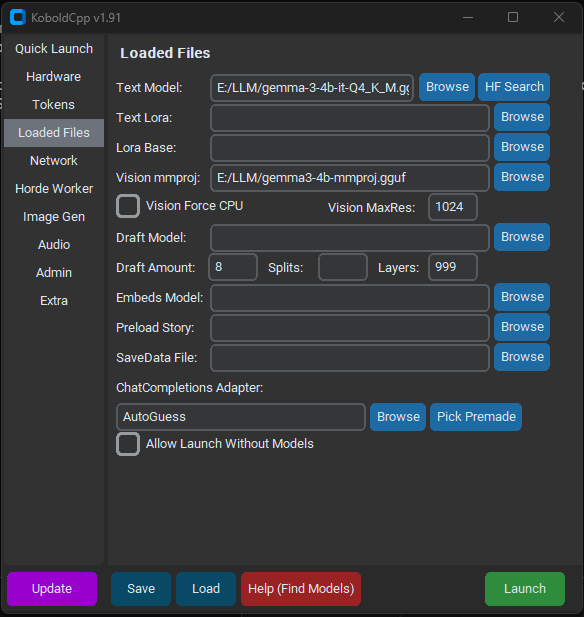Click the Text Model path field
This screenshot has width=584, height=617.
click(x=312, y=88)
